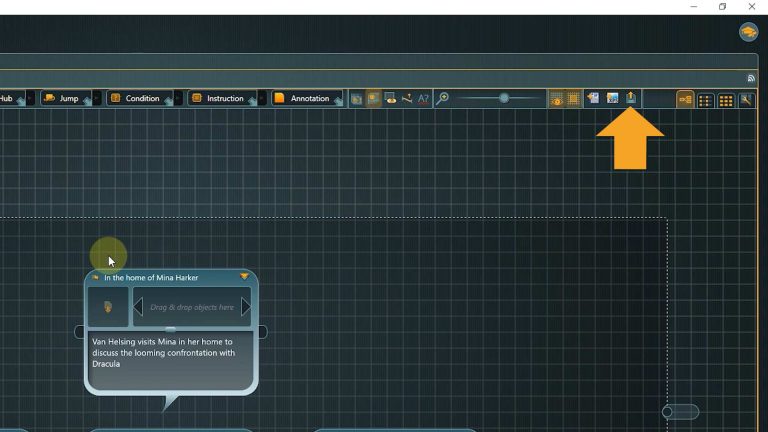Screen dimensions: 768x432
Task: Expand the node's orange dropdown triangle
Action: (244, 277)
